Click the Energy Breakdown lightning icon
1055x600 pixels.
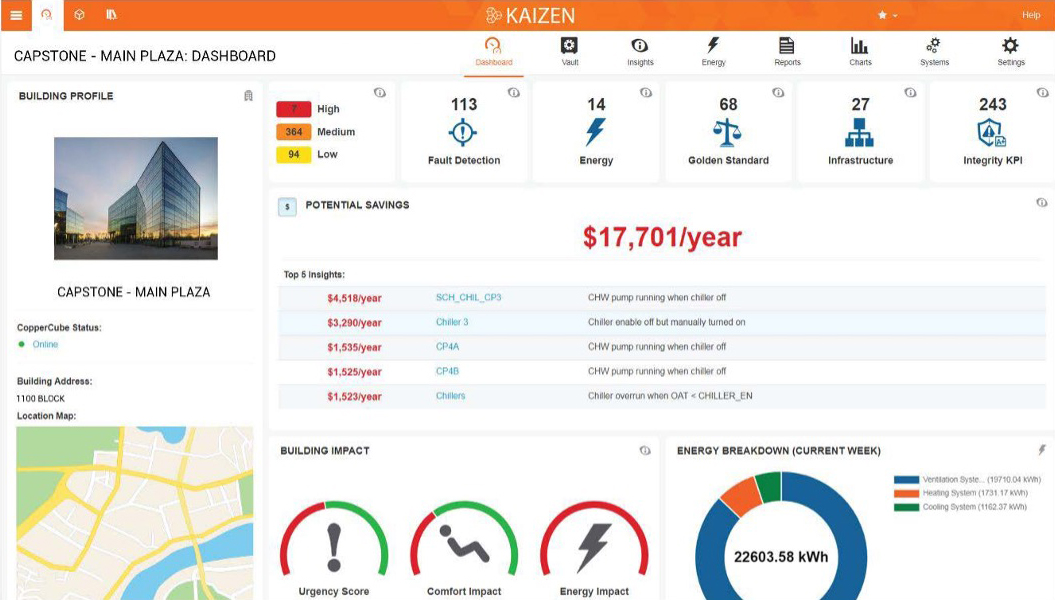point(1042,450)
